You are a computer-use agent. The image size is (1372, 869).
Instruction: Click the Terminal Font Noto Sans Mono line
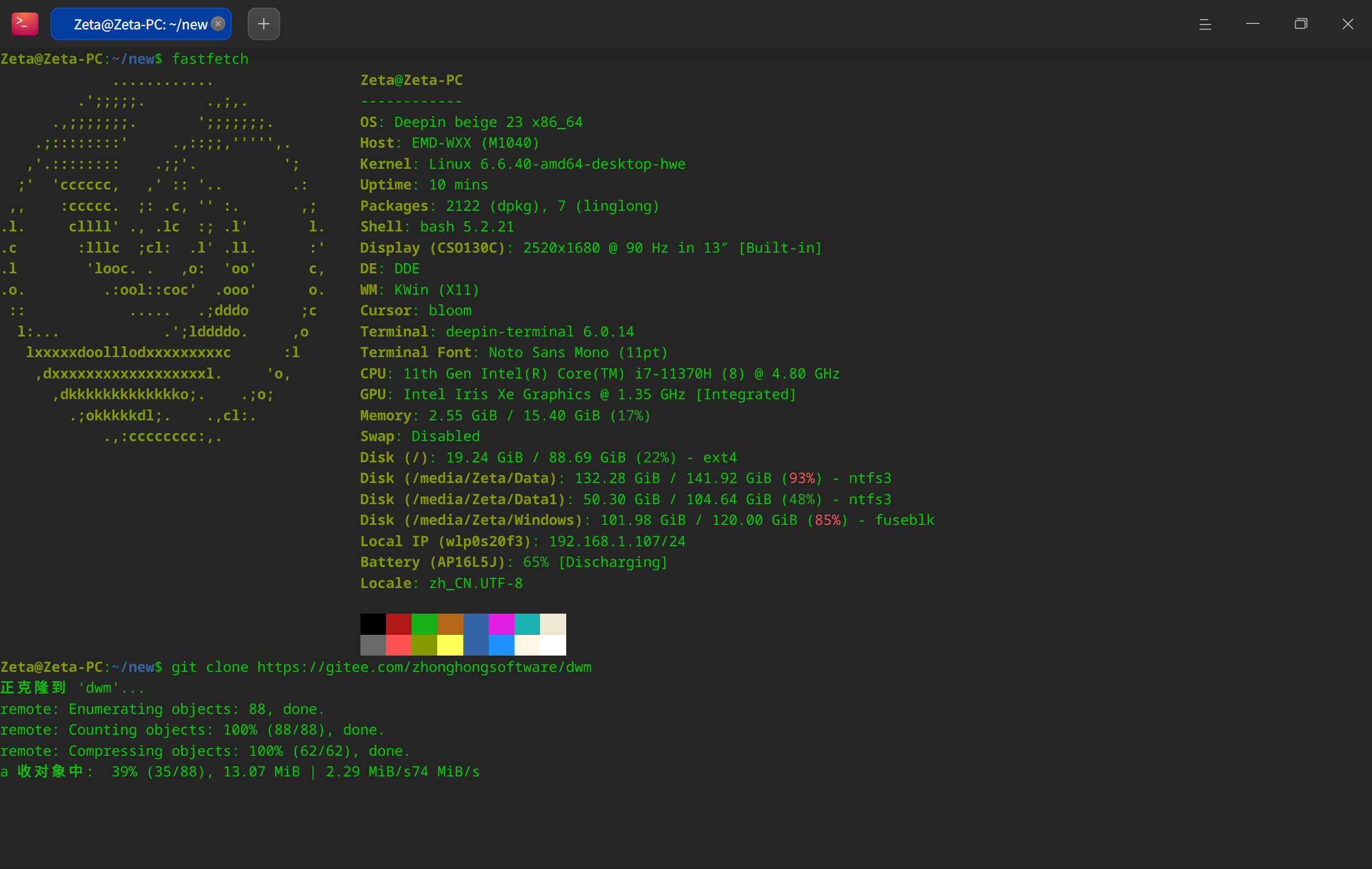pyautogui.click(x=514, y=353)
